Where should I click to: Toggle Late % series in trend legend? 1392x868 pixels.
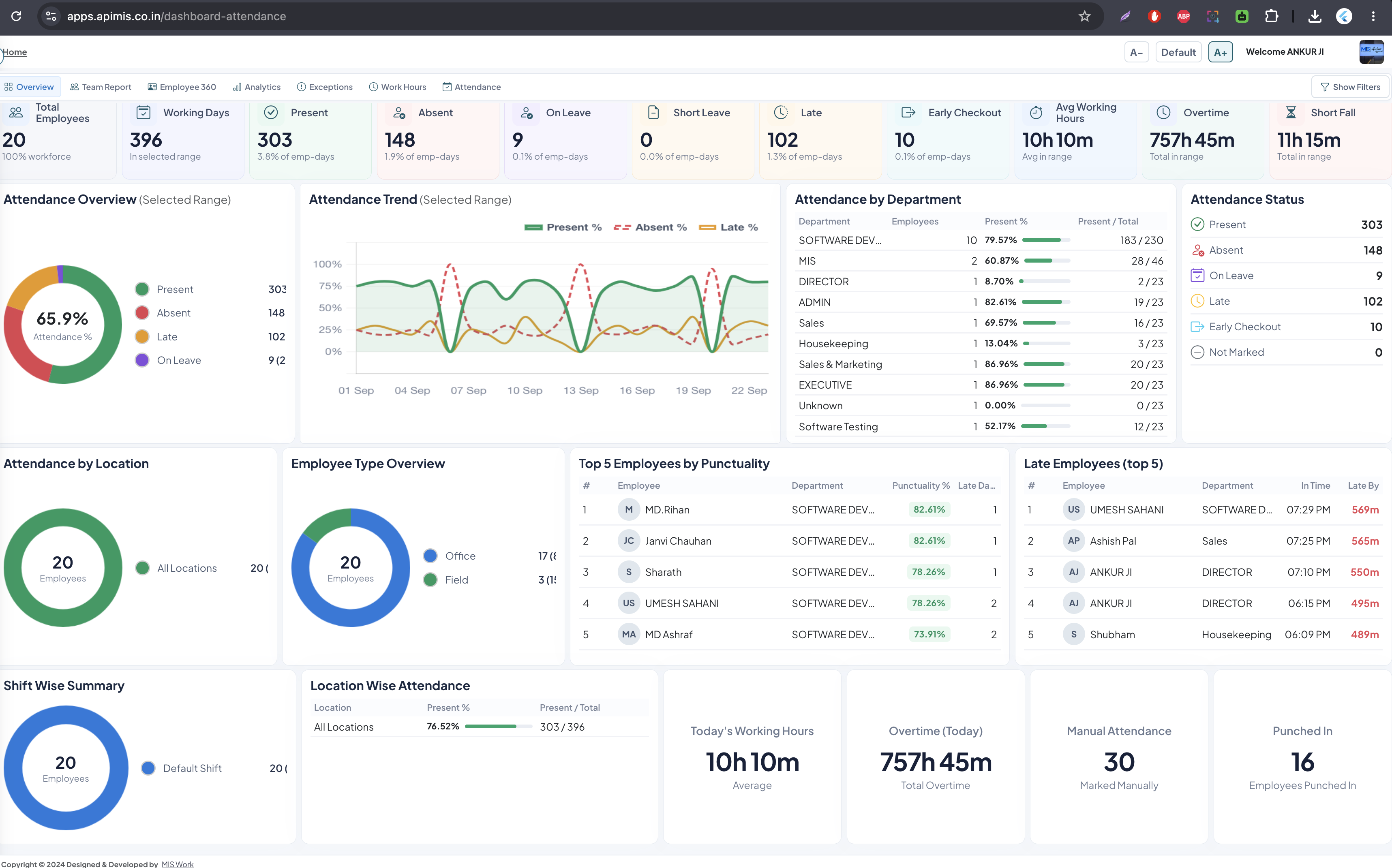click(728, 227)
